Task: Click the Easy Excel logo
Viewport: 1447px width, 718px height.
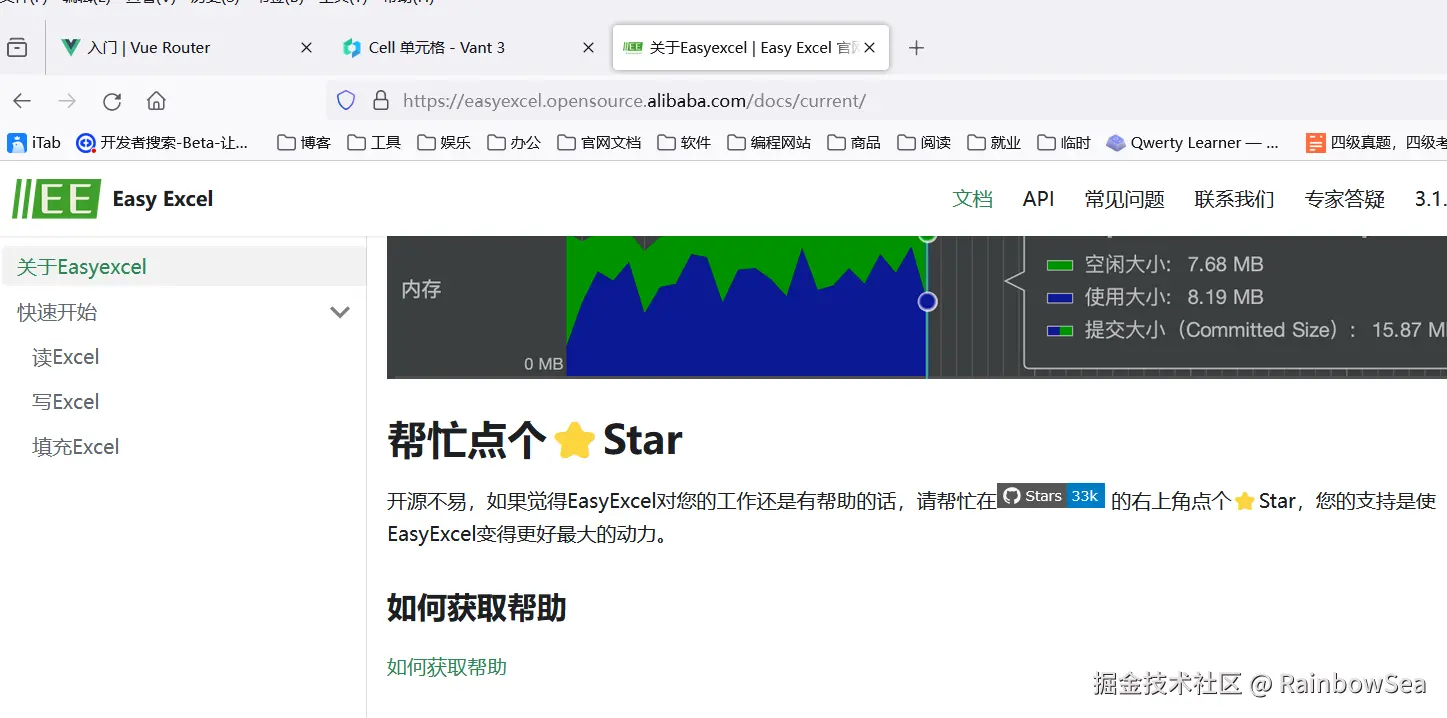Action: [x=56, y=199]
